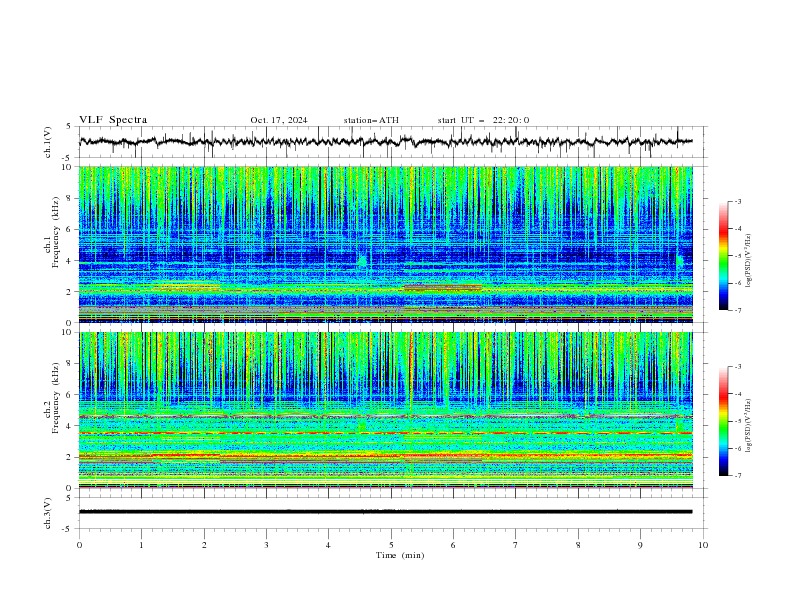Click the "ch.1(V)" waveform axis label
The height and width of the screenshot is (612, 792).
tap(48, 142)
